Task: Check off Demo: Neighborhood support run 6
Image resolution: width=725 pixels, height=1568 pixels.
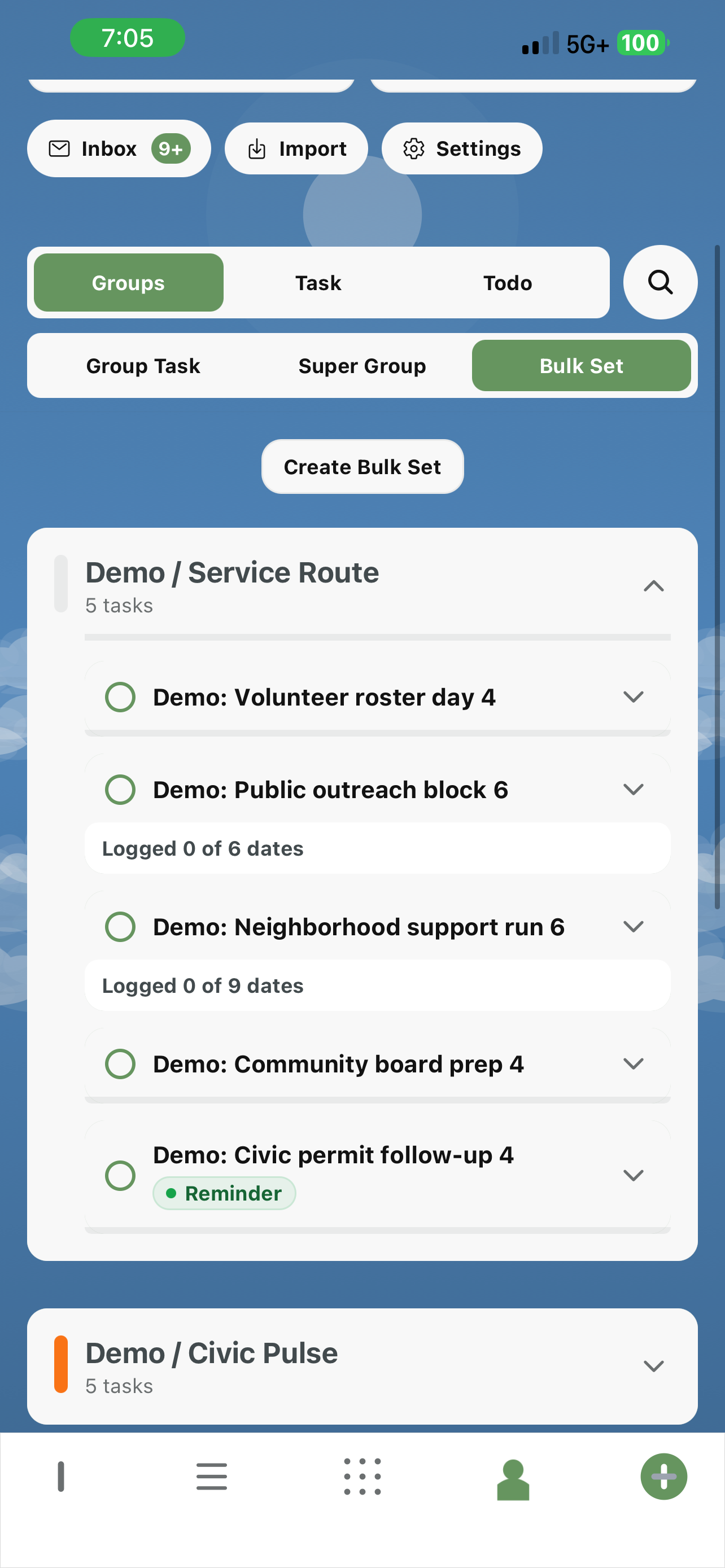Action: [120, 927]
